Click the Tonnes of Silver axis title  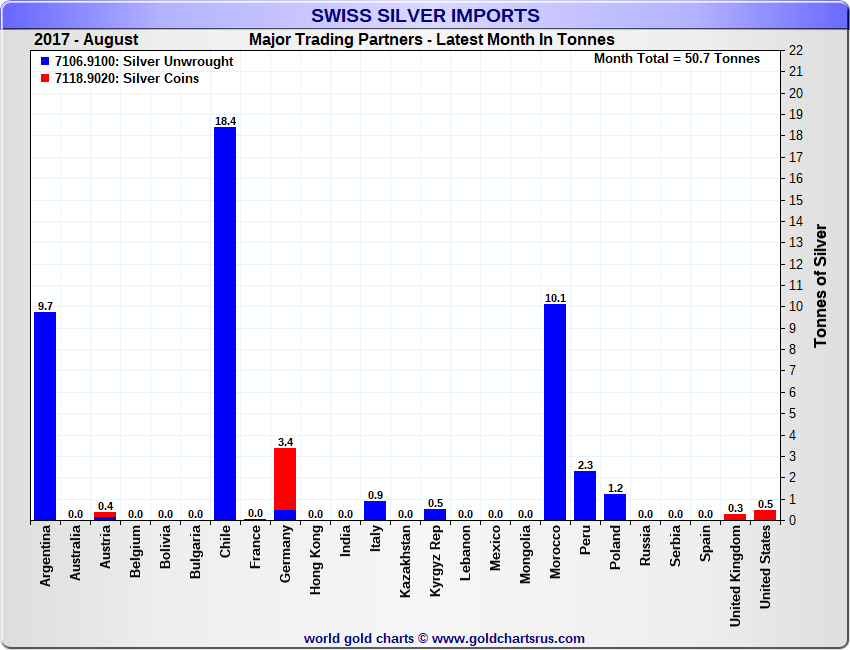(x=820, y=285)
